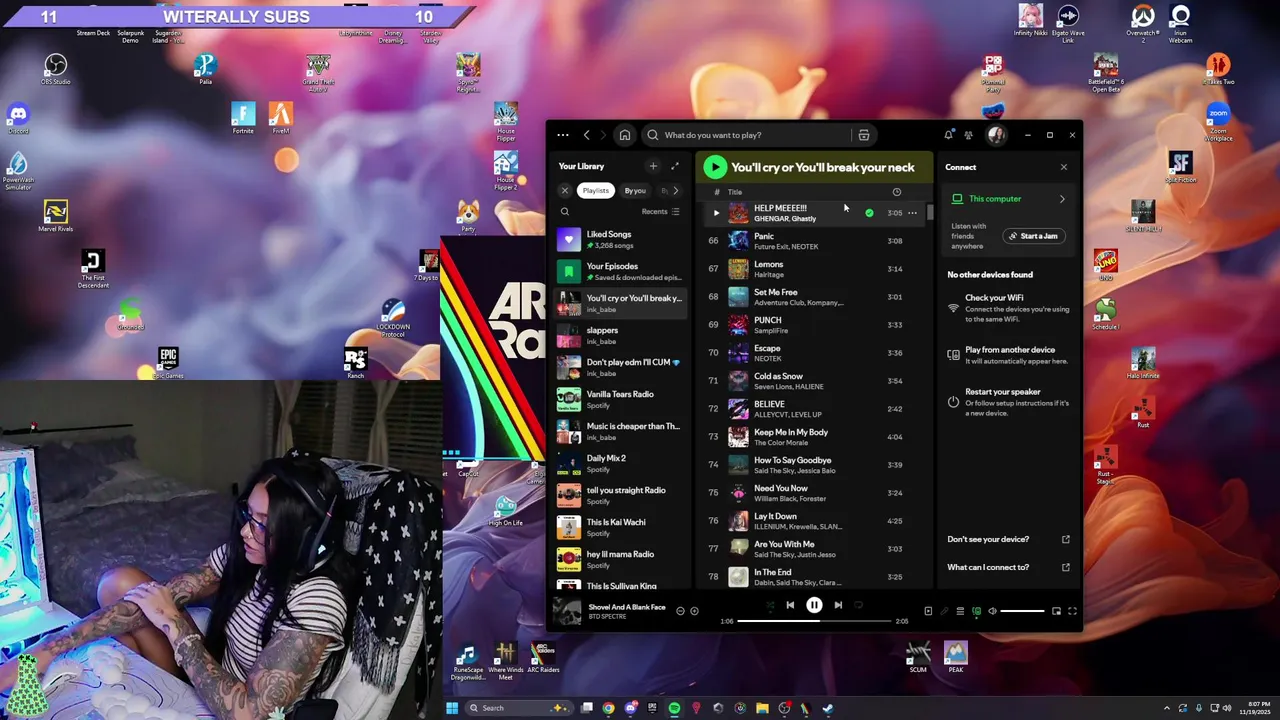The image size is (1280, 720).
Task: Click the now-playing album cover thumbnail
Action: click(567, 611)
